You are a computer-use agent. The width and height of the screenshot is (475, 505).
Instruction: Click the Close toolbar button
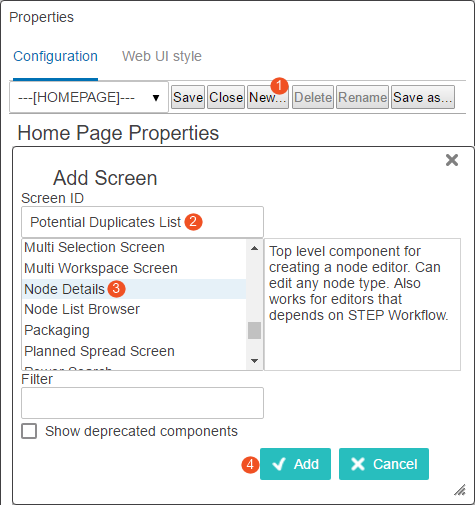226,97
